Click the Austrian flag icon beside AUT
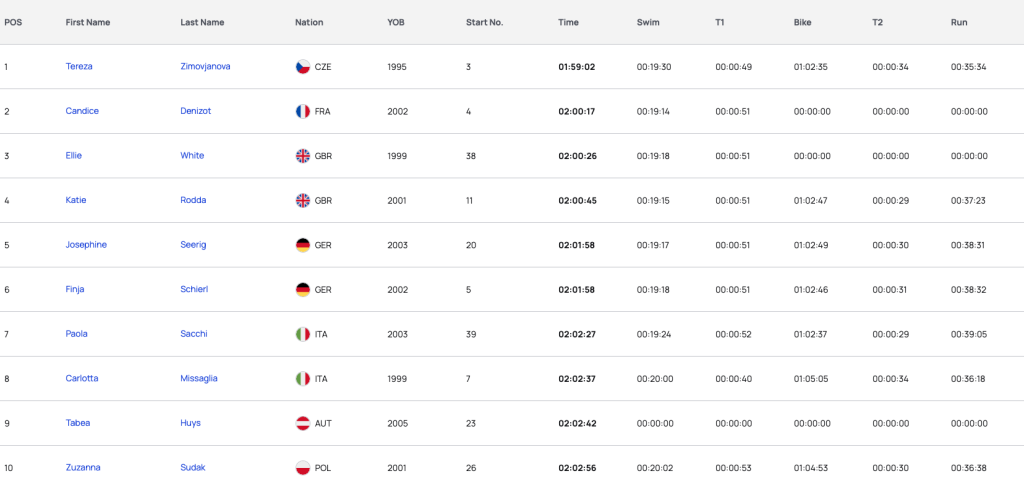Viewport: 1024px width, 489px height. tap(302, 423)
